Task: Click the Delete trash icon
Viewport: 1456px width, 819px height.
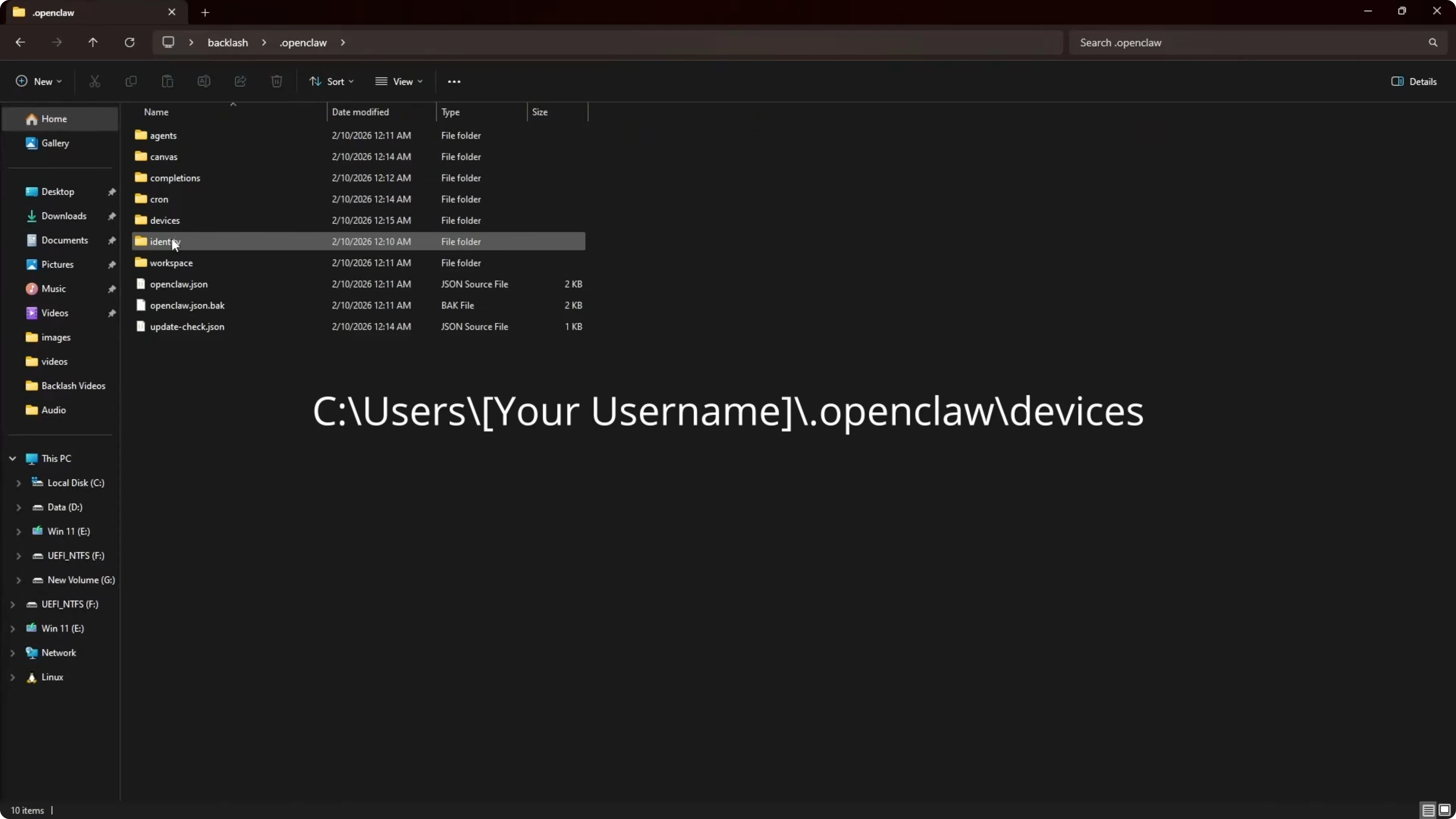Action: click(x=277, y=82)
